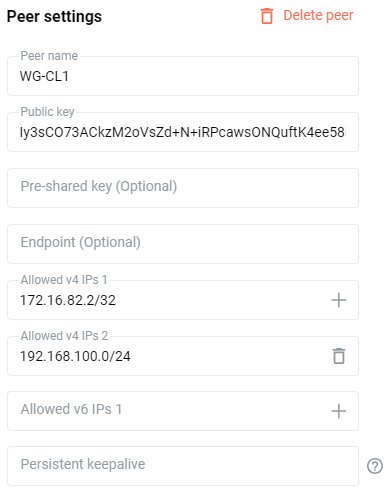
Task: Remove the 192.168.100.0/24 entry with trash icon
Action: 339,356
